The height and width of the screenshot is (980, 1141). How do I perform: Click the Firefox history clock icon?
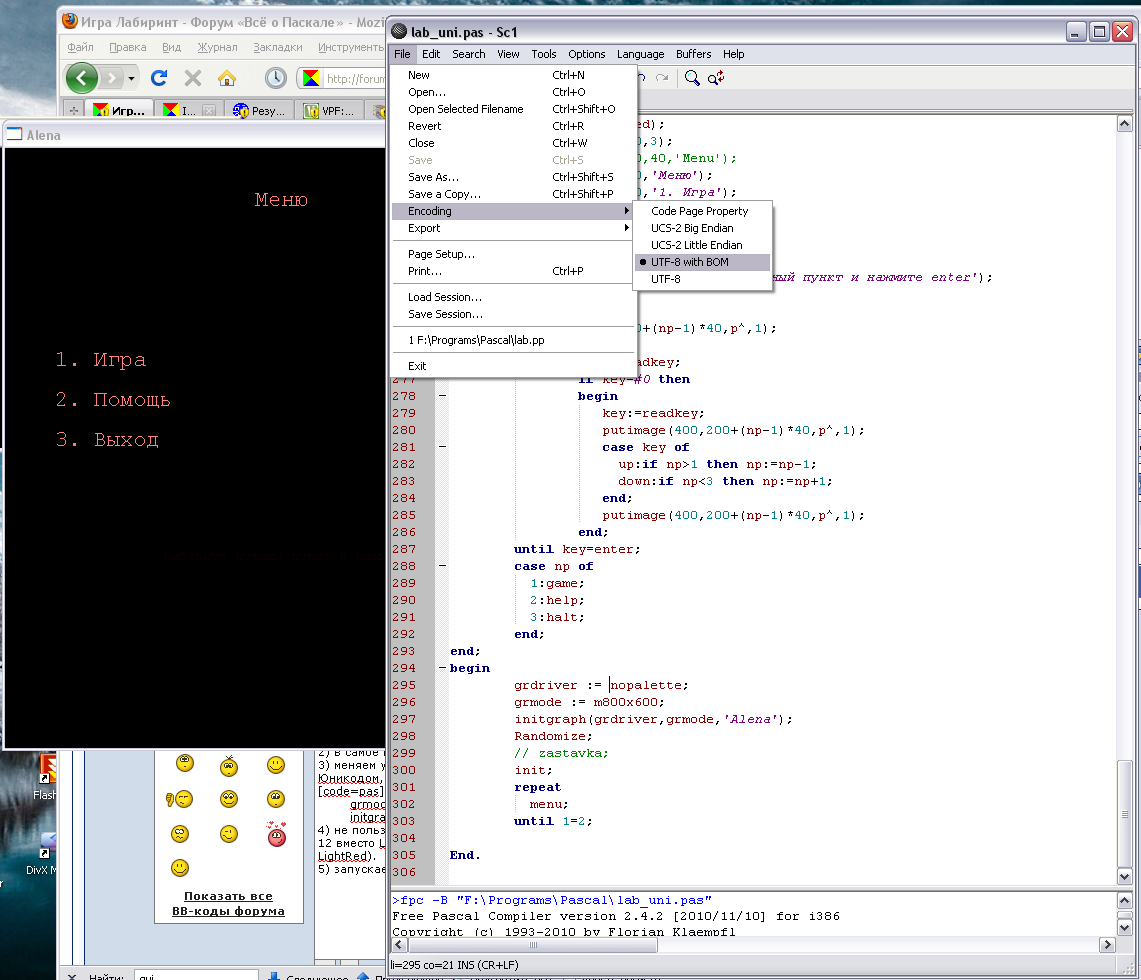pos(275,78)
